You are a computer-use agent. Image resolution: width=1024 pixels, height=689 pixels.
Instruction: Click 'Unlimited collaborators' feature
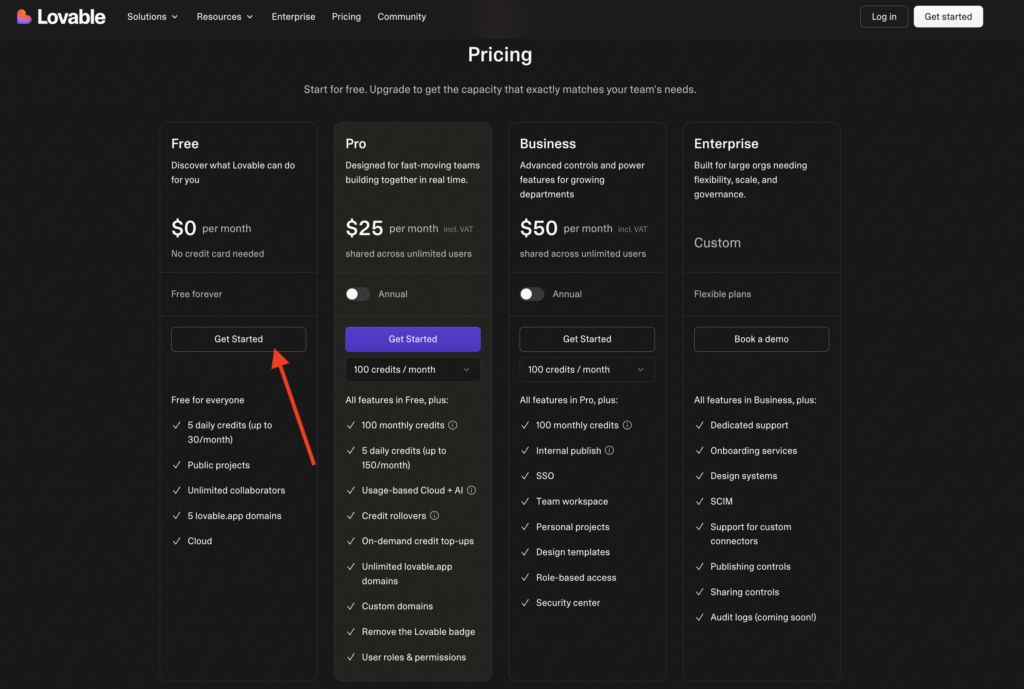pos(236,490)
